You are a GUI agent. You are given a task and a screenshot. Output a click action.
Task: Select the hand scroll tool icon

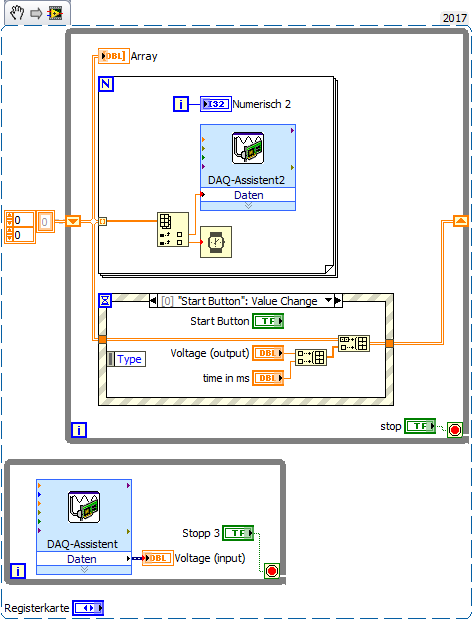coord(17,13)
